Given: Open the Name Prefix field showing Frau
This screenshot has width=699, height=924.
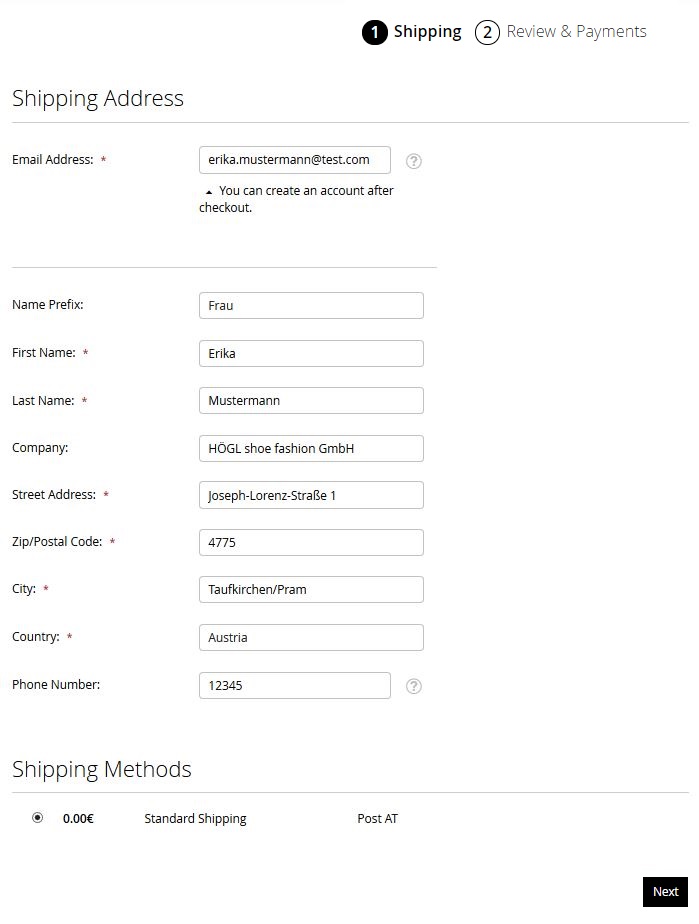Looking at the screenshot, I should (311, 306).
